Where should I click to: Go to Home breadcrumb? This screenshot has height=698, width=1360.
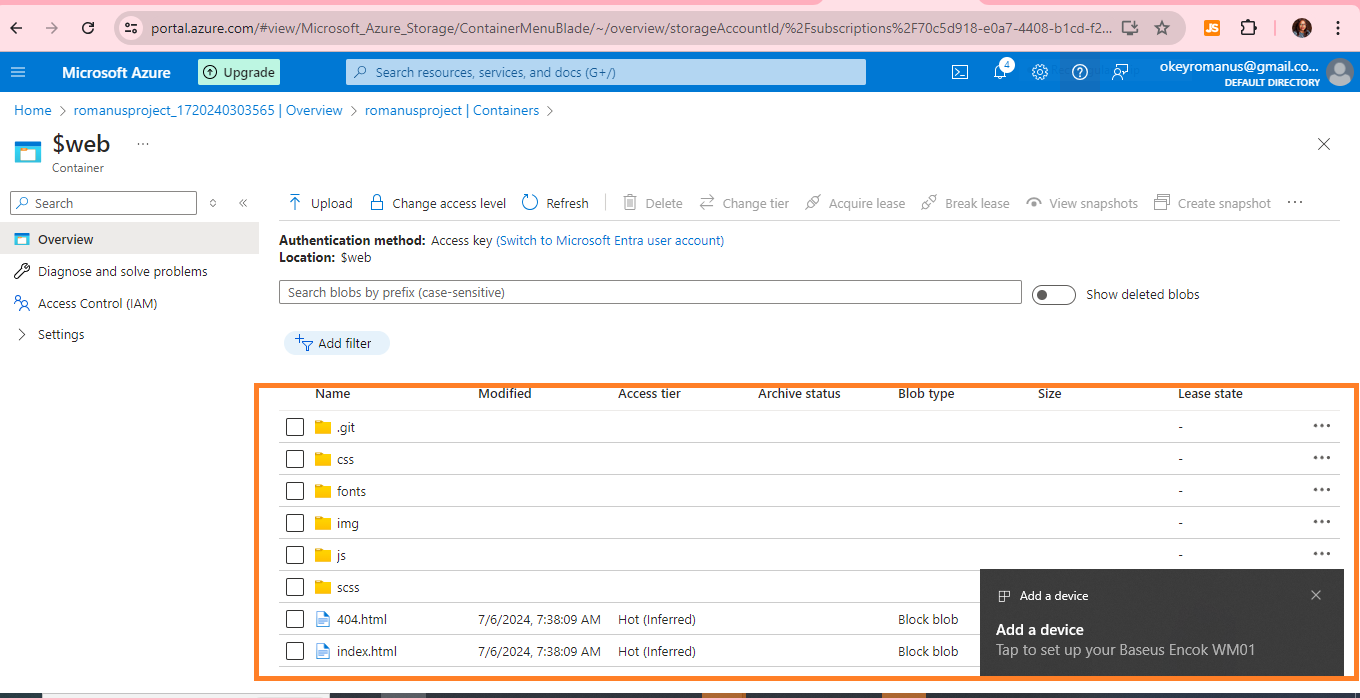[x=33, y=110]
